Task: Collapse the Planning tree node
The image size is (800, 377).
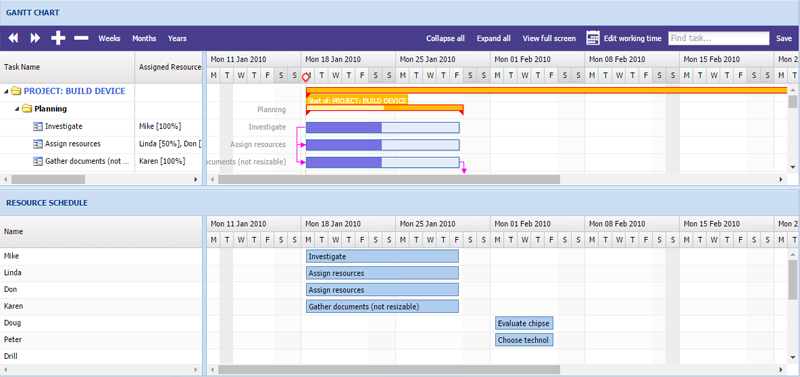Action: point(17,109)
